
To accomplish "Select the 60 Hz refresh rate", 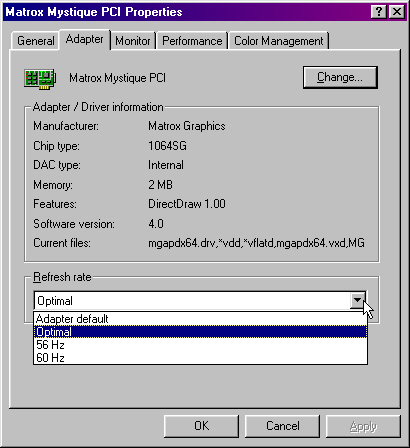I will (200, 358).
